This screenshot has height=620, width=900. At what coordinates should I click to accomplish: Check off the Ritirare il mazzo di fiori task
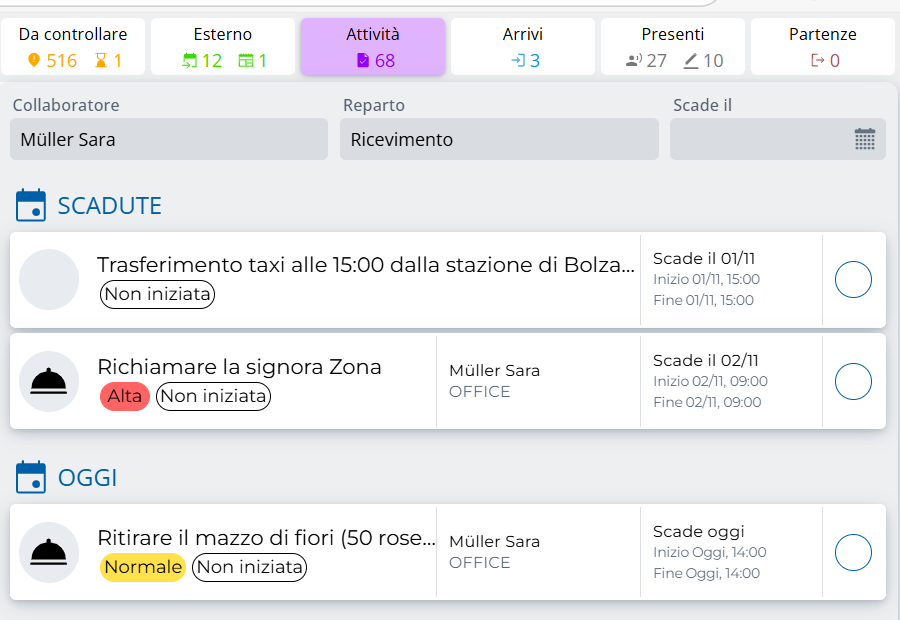(x=853, y=552)
